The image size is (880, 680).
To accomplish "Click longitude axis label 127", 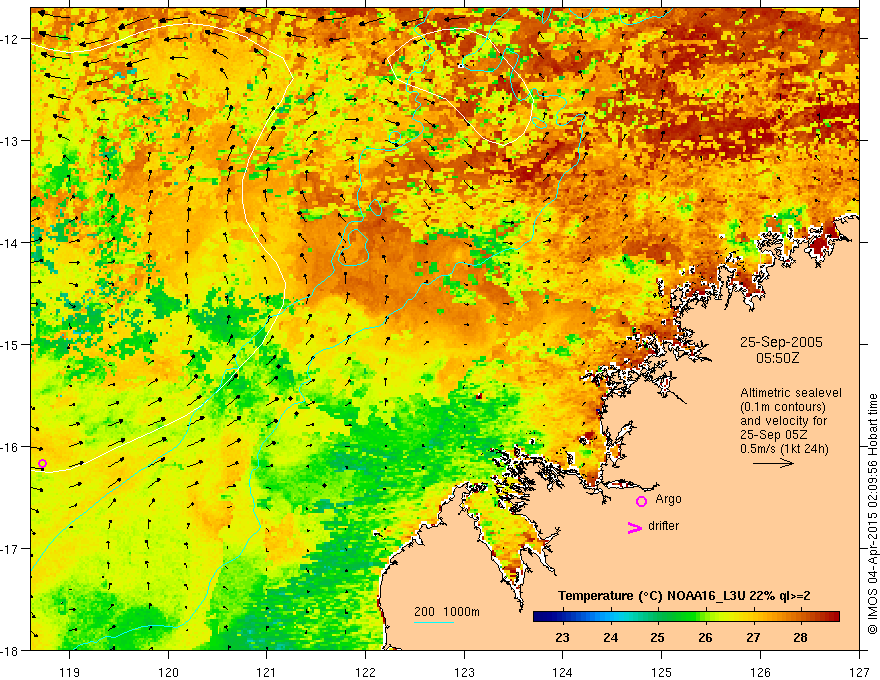I will [859, 672].
